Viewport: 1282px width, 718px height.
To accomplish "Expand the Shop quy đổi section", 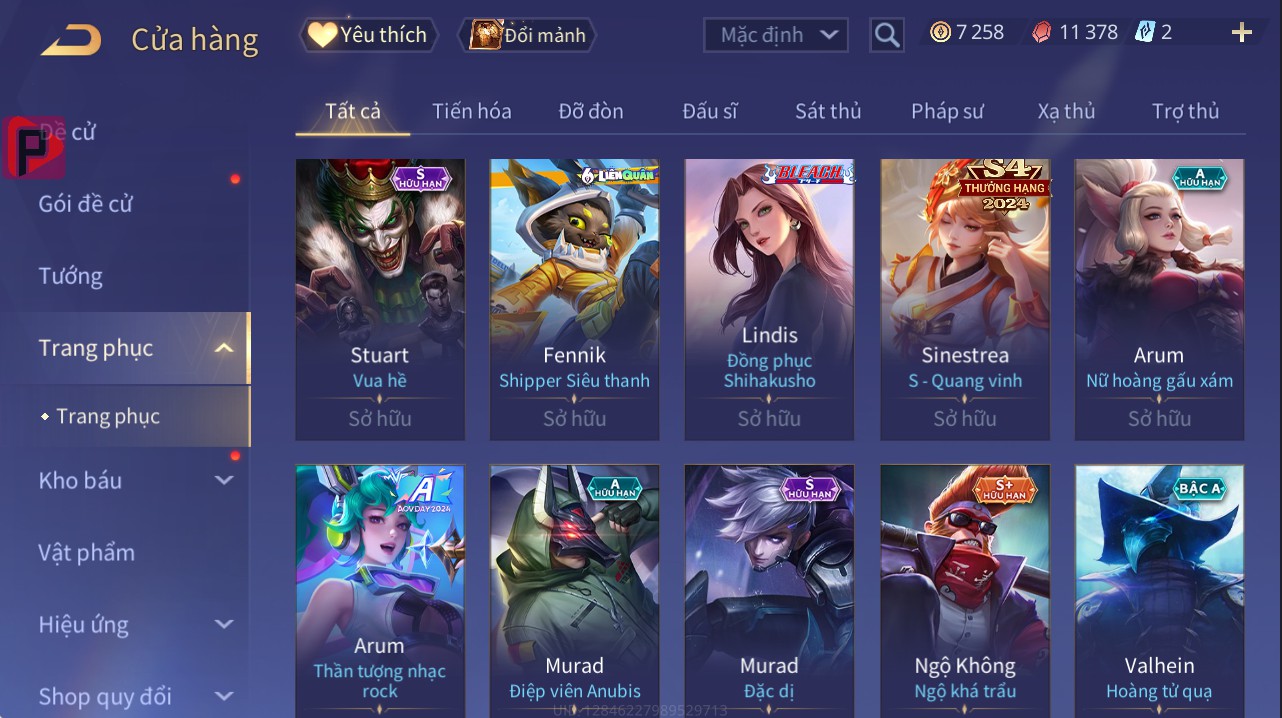I will pos(225,696).
